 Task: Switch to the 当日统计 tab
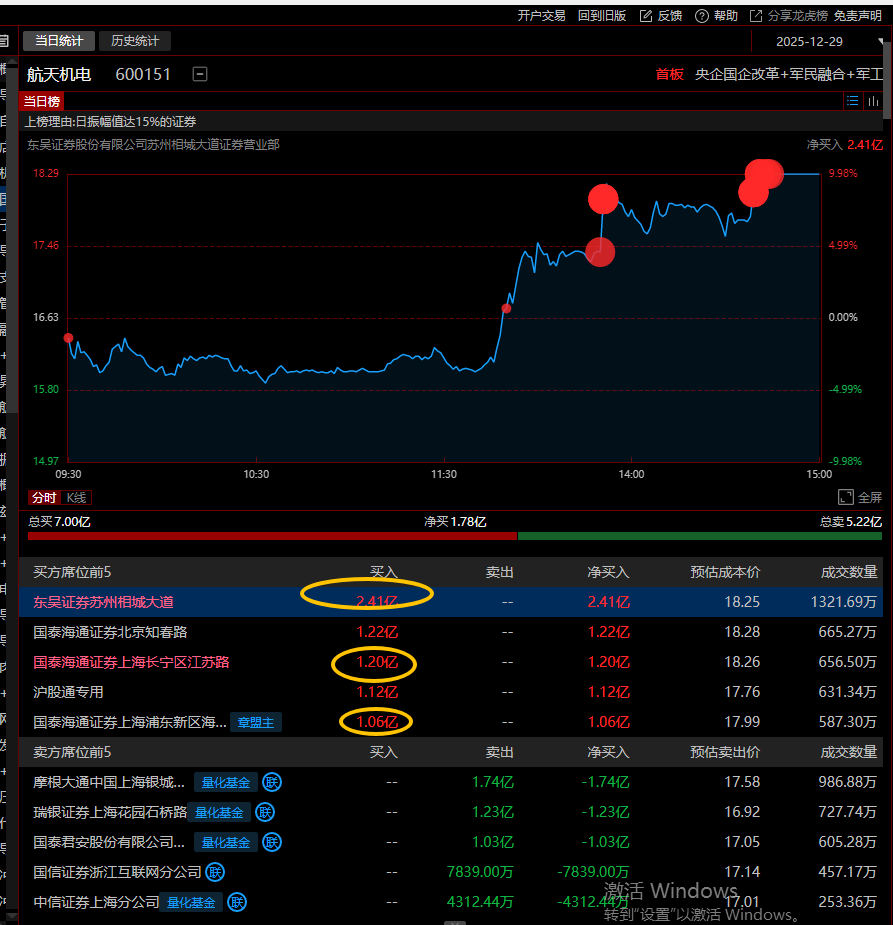[x=58, y=41]
